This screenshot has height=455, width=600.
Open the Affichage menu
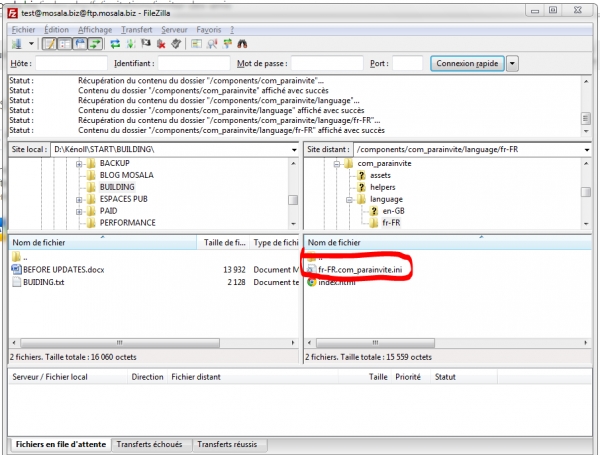(95, 29)
